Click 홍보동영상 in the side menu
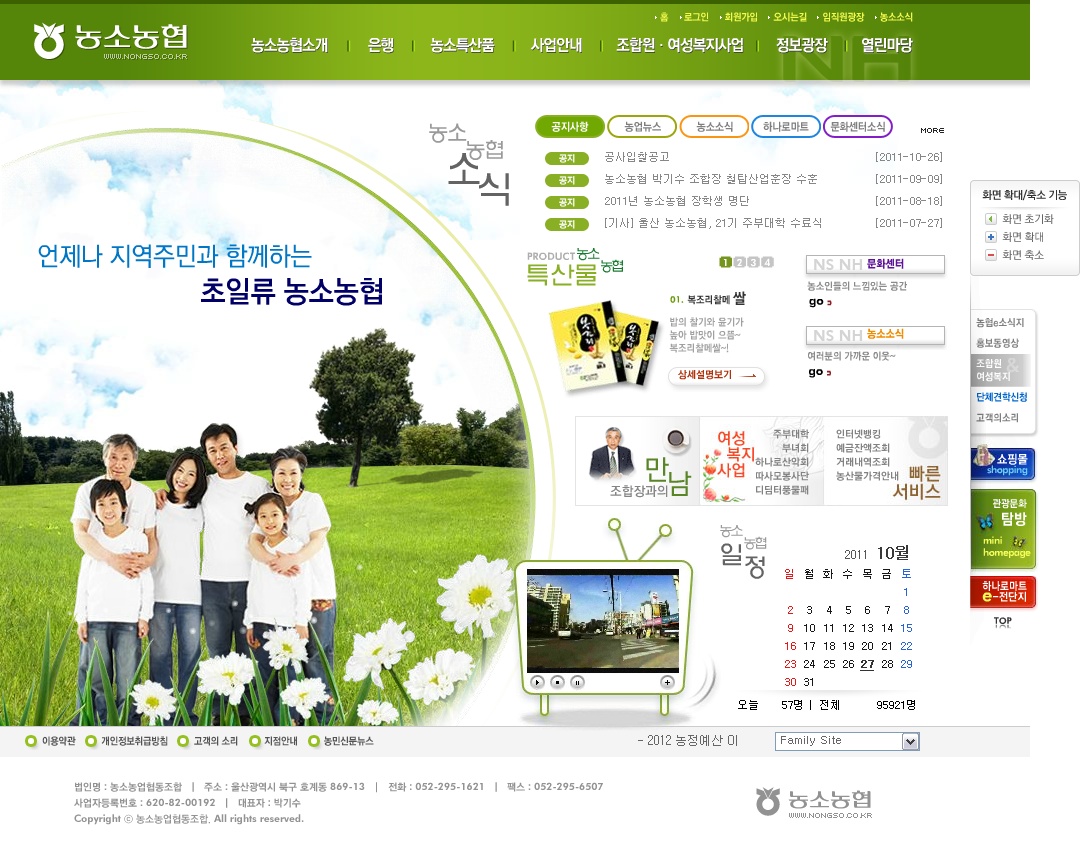Screen dimensions: 1080x851 pyautogui.click(x=997, y=343)
